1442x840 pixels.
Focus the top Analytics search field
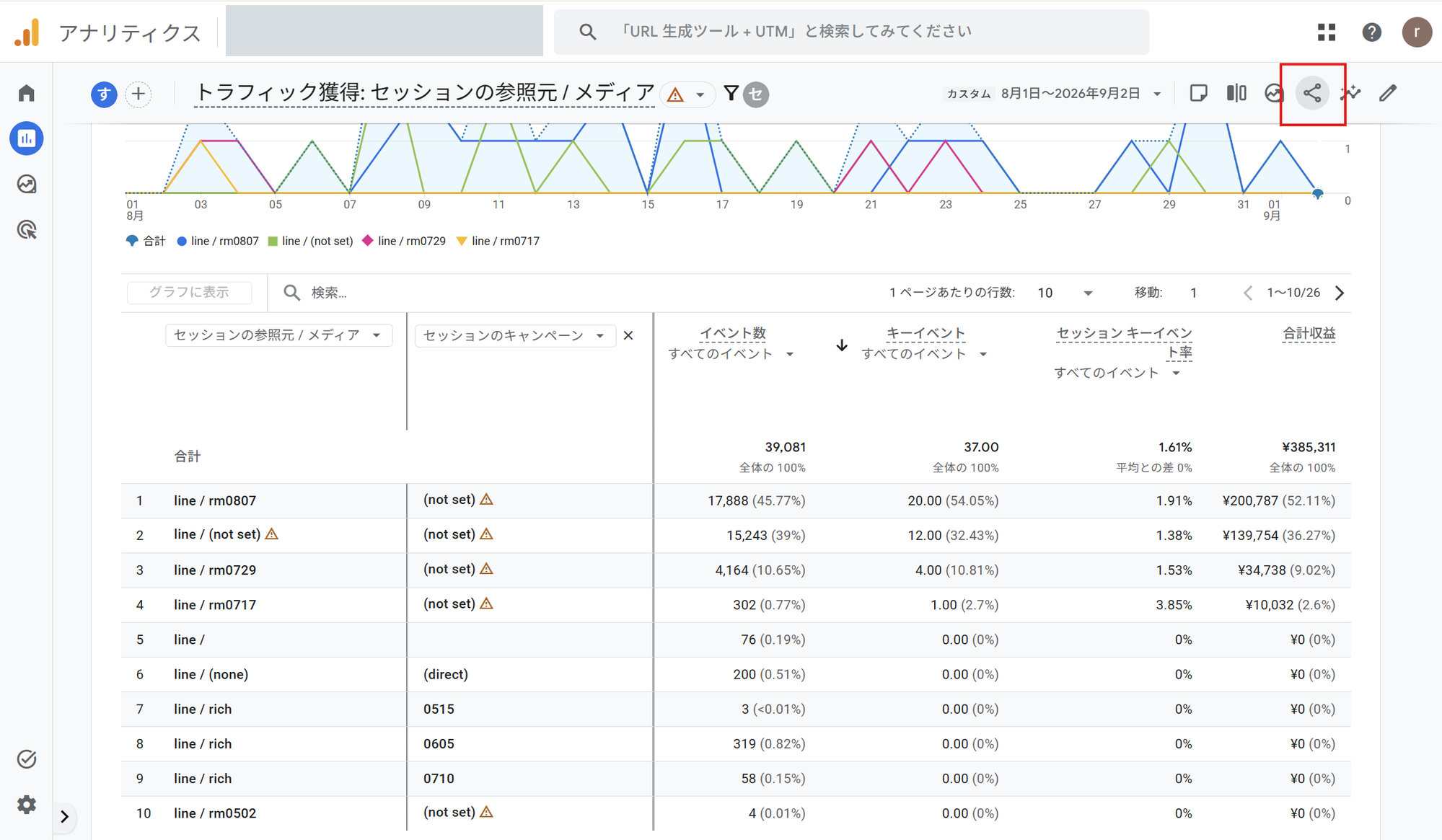click(x=851, y=32)
